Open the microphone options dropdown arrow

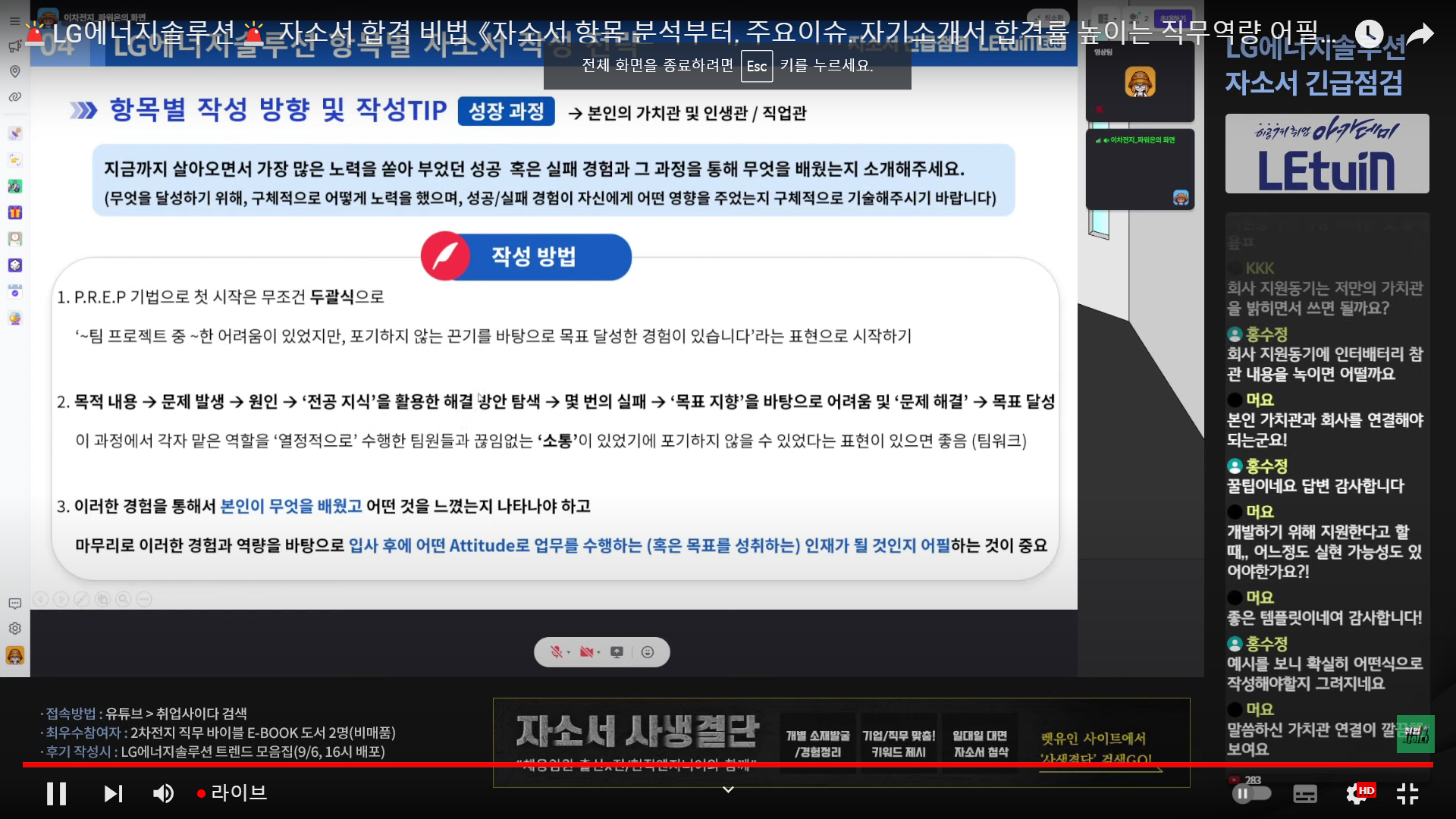point(569,653)
